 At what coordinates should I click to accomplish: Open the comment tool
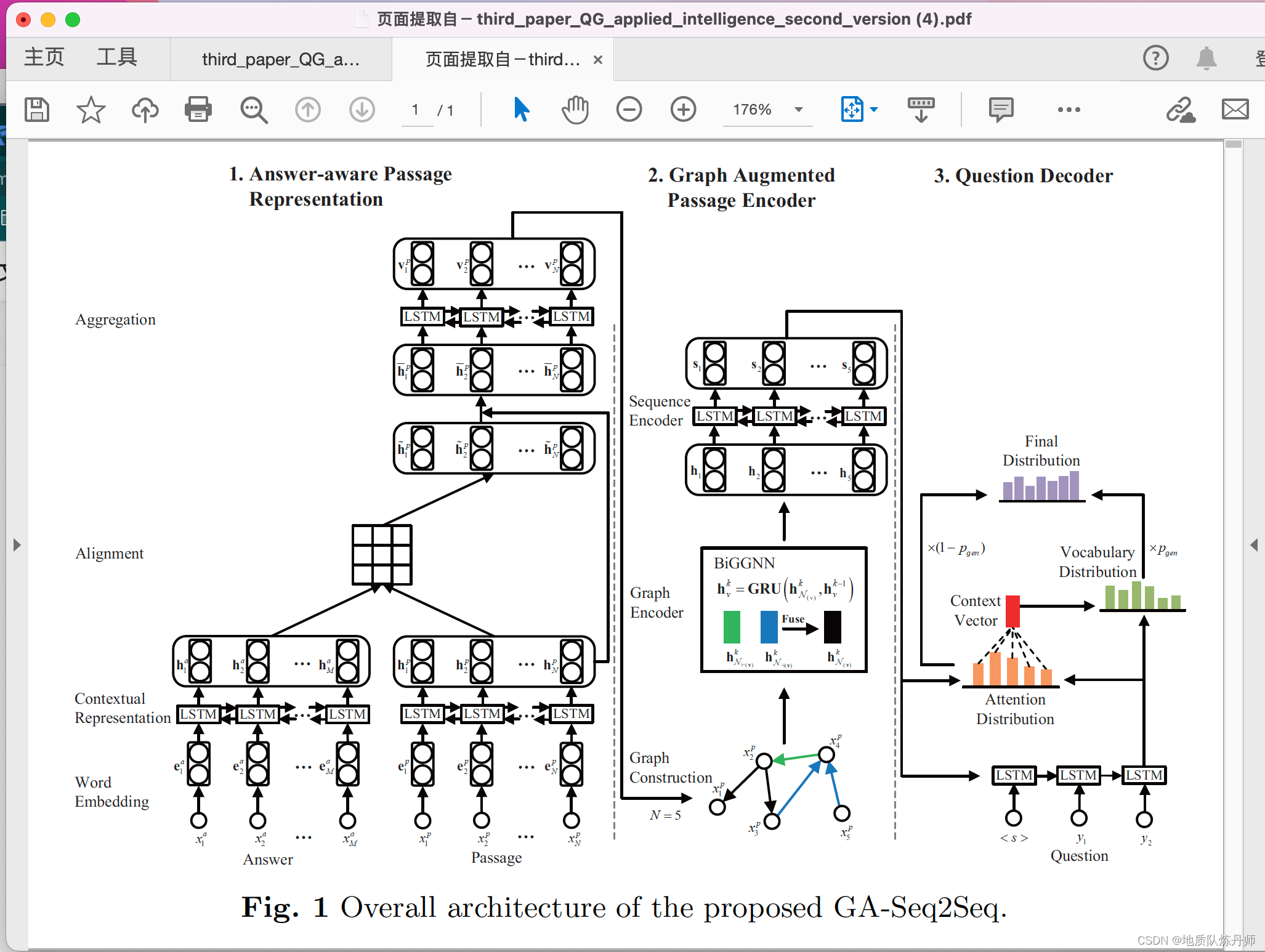[x=1001, y=110]
